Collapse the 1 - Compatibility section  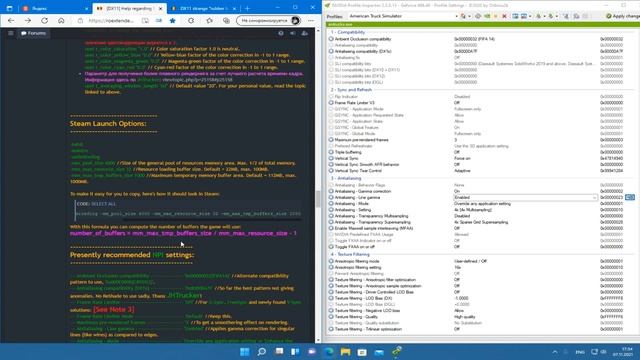click(348, 32)
